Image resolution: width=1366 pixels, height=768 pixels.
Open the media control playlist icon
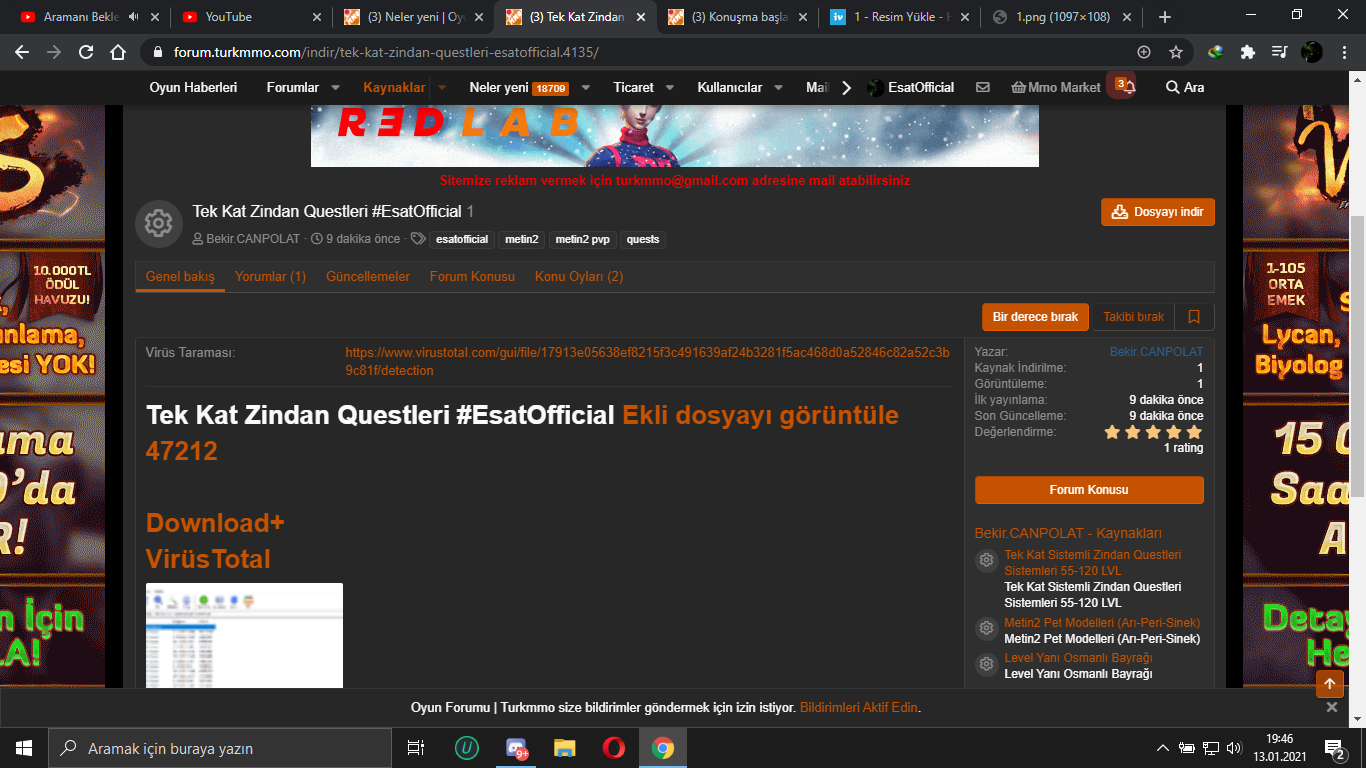click(x=1279, y=52)
